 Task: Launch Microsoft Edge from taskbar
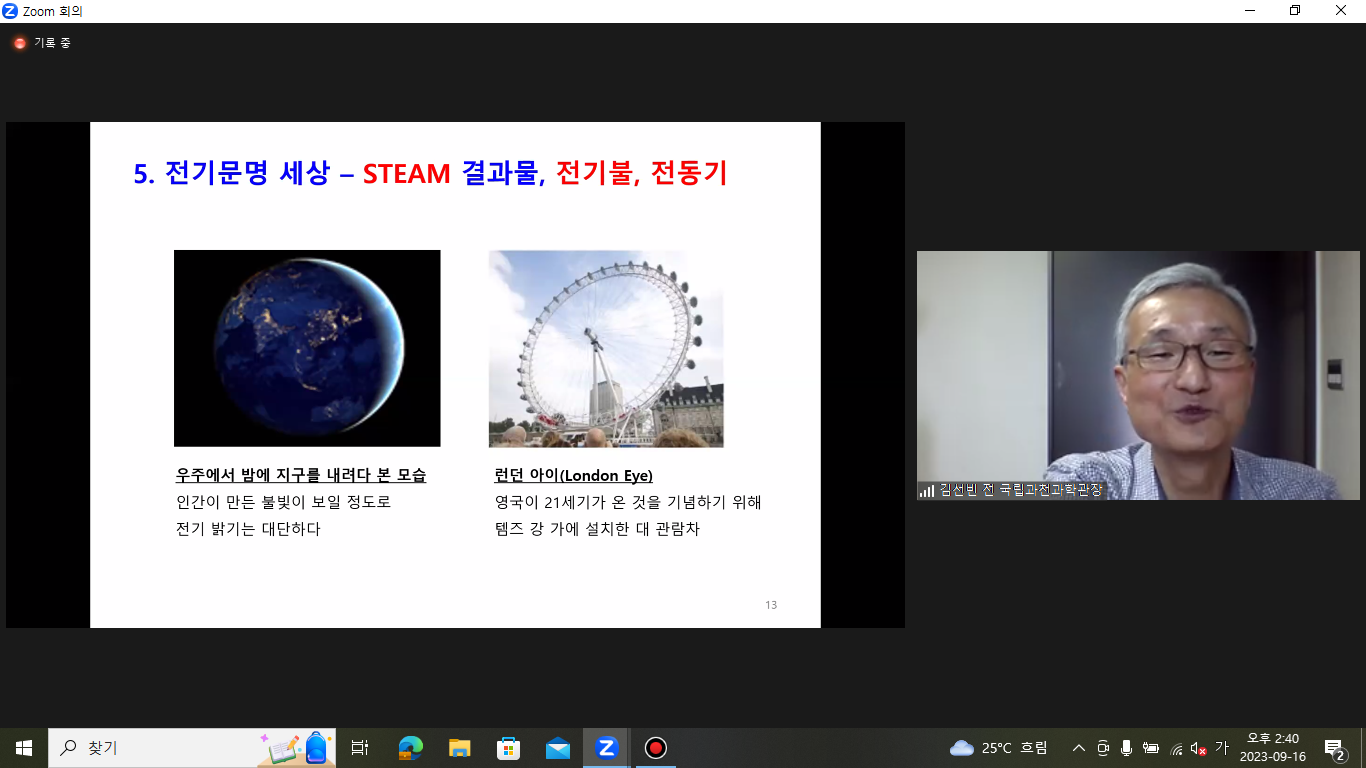click(410, 748)
